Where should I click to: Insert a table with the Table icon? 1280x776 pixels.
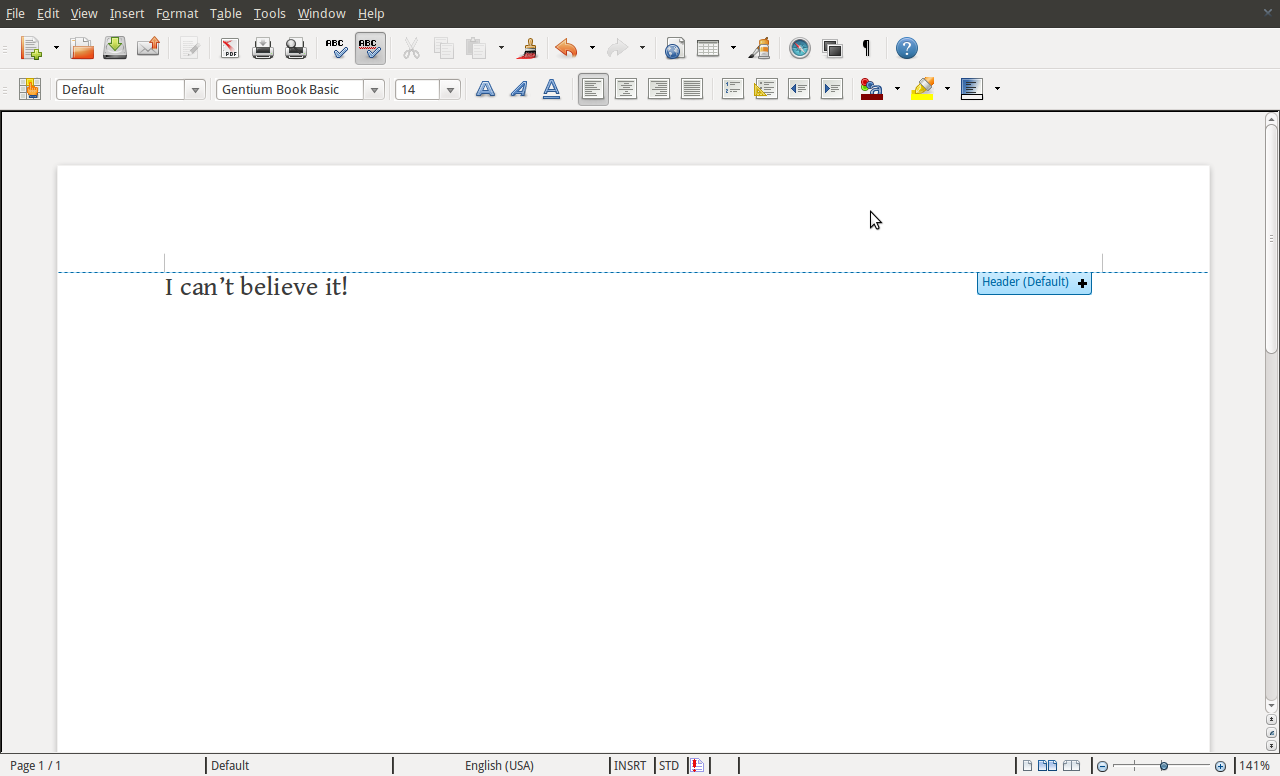pos(708,48)
